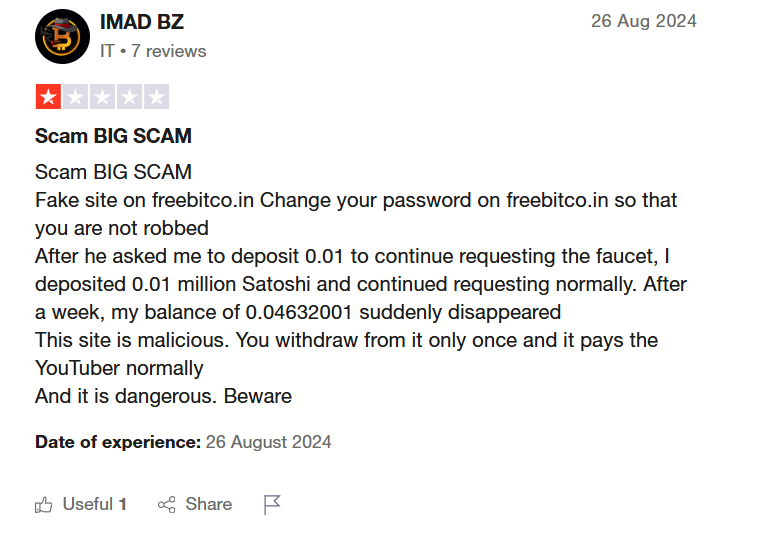Screen dimensions: 759x536
Task: Select the Share text button
Action: click(x=209, y=505)
